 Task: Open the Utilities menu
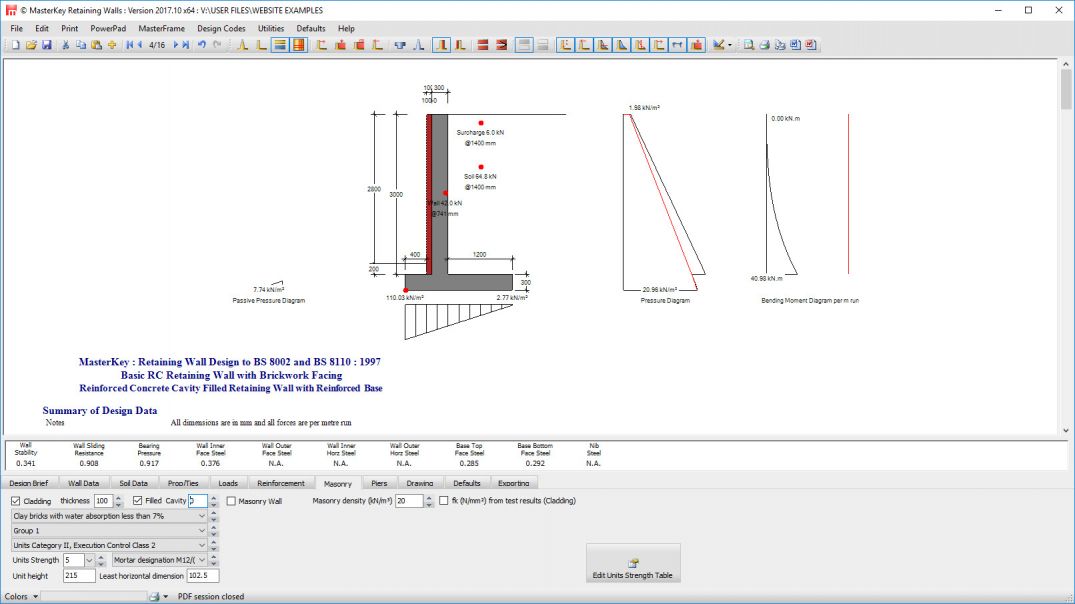(x=271, y=29)
